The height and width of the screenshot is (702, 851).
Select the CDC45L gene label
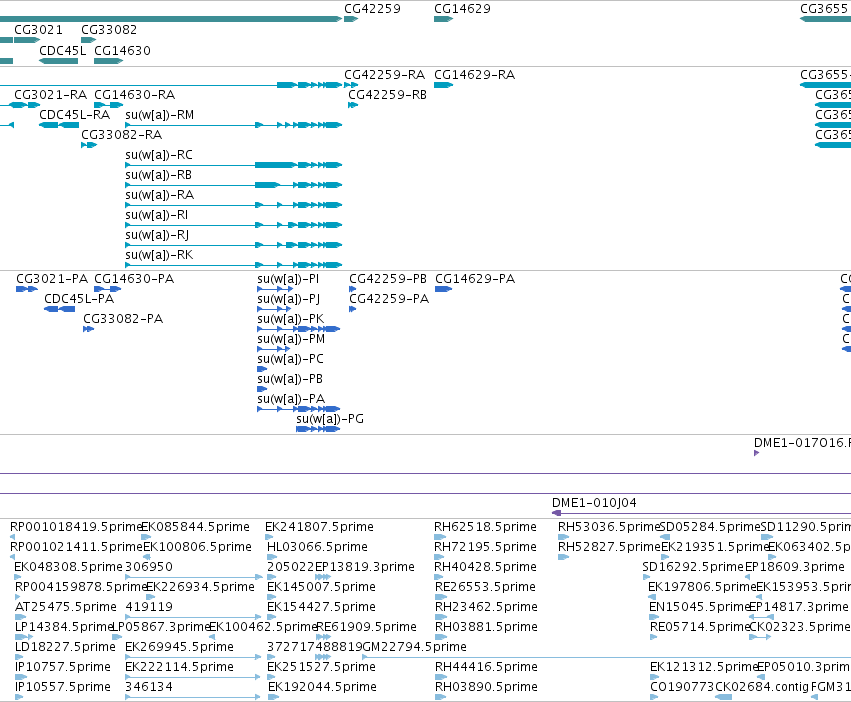point(62,50)
